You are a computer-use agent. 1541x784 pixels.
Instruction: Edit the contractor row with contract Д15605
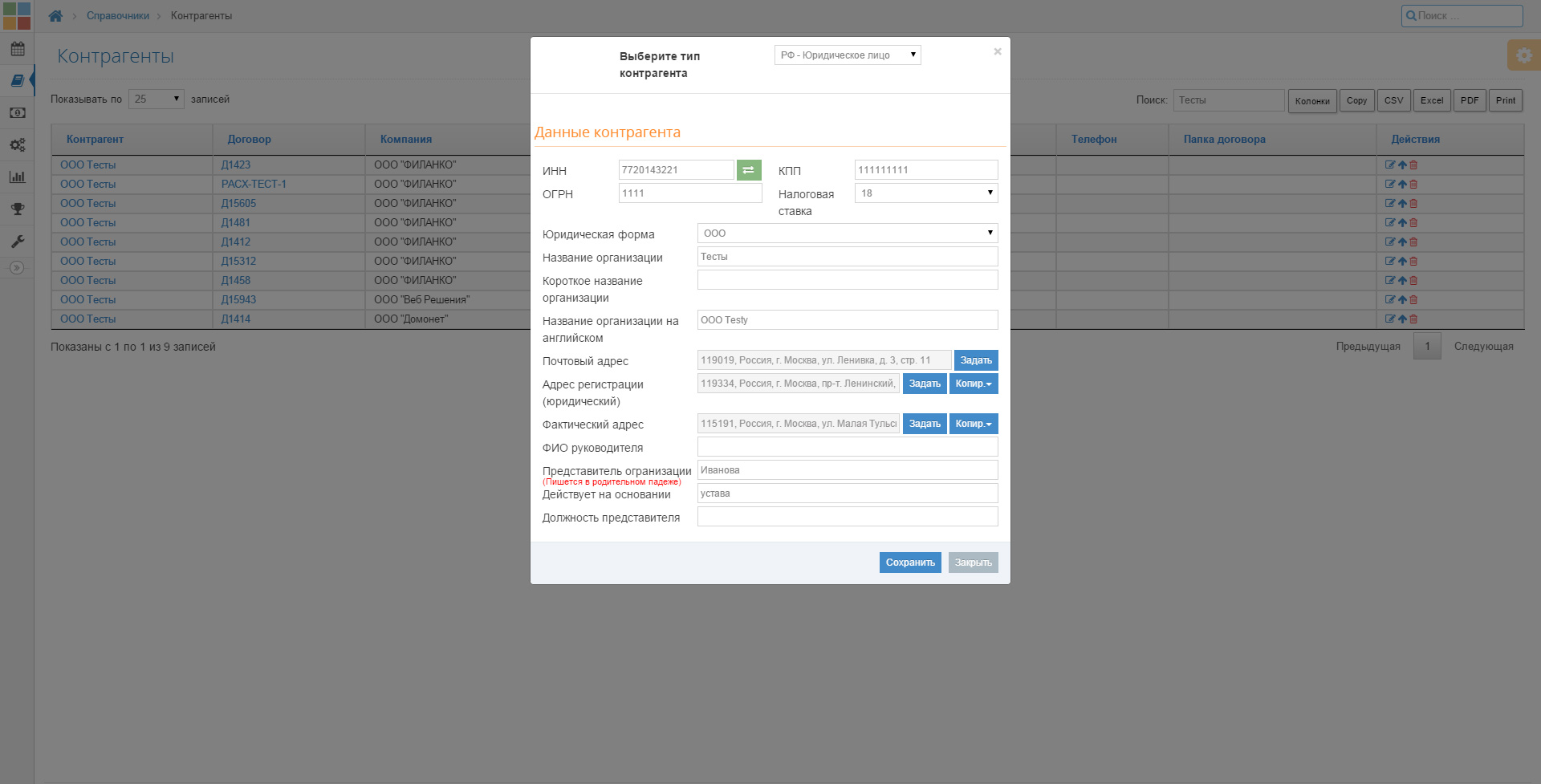point(1389,204)
